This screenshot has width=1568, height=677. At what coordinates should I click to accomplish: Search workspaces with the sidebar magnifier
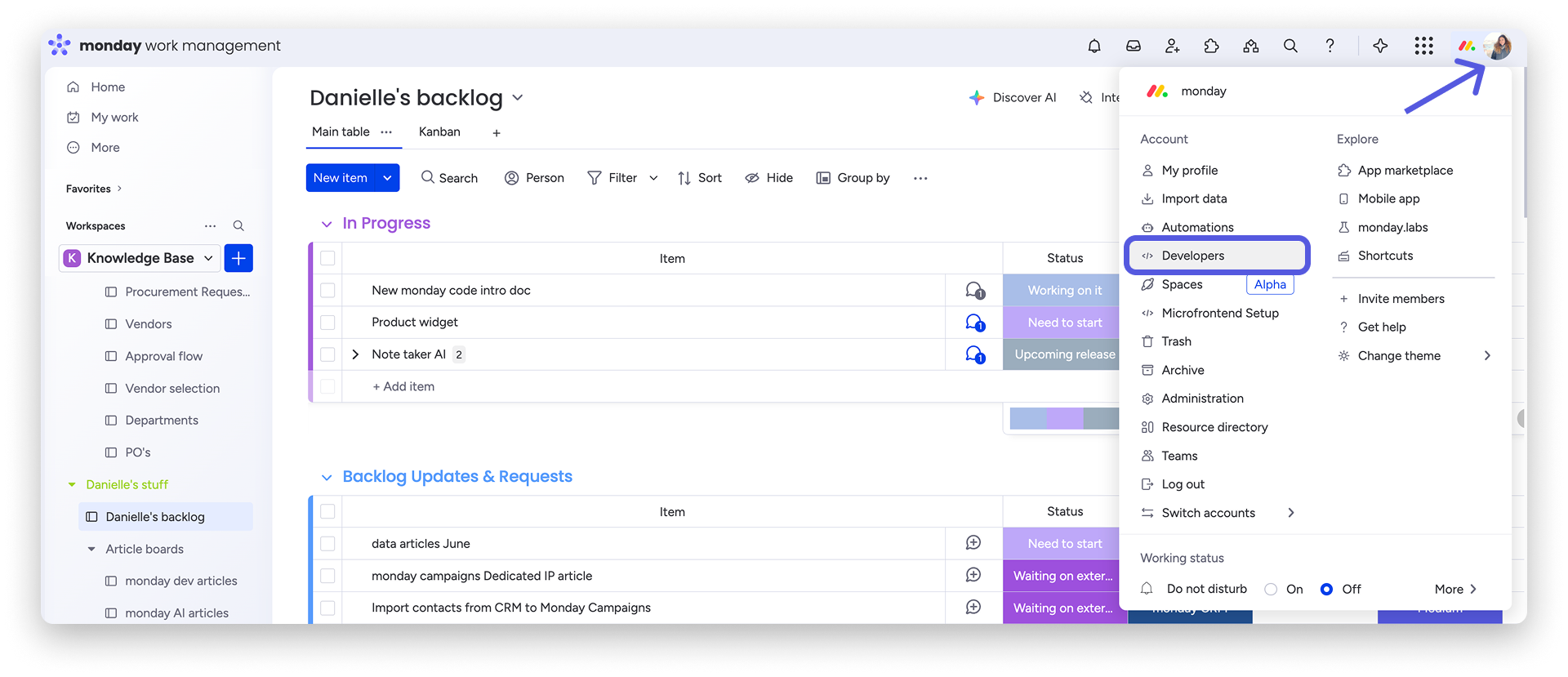[238, 225]
